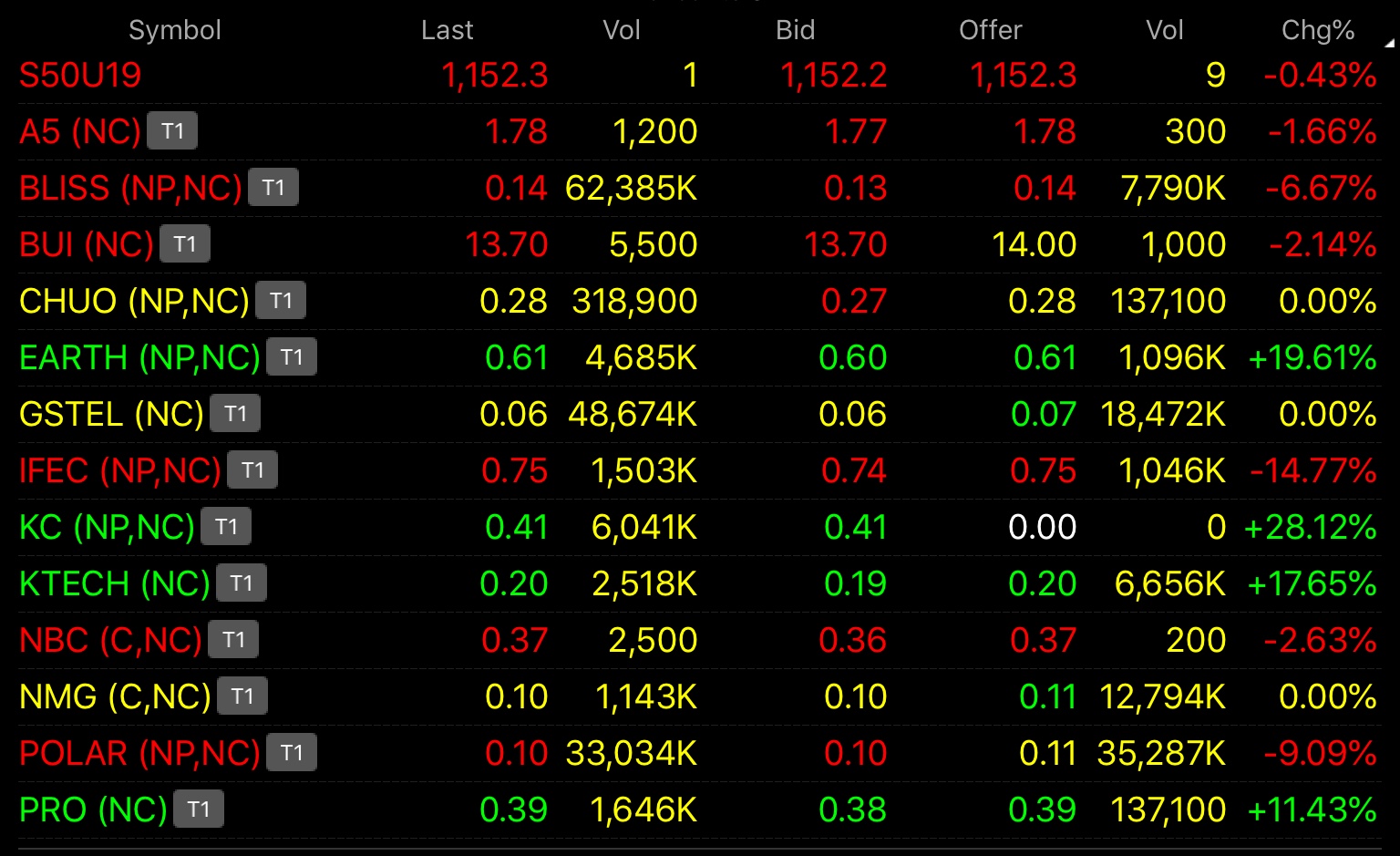Viewport: 1400px width, 856px height.
Task: Click the Bid column header
Action: point(795,30)
